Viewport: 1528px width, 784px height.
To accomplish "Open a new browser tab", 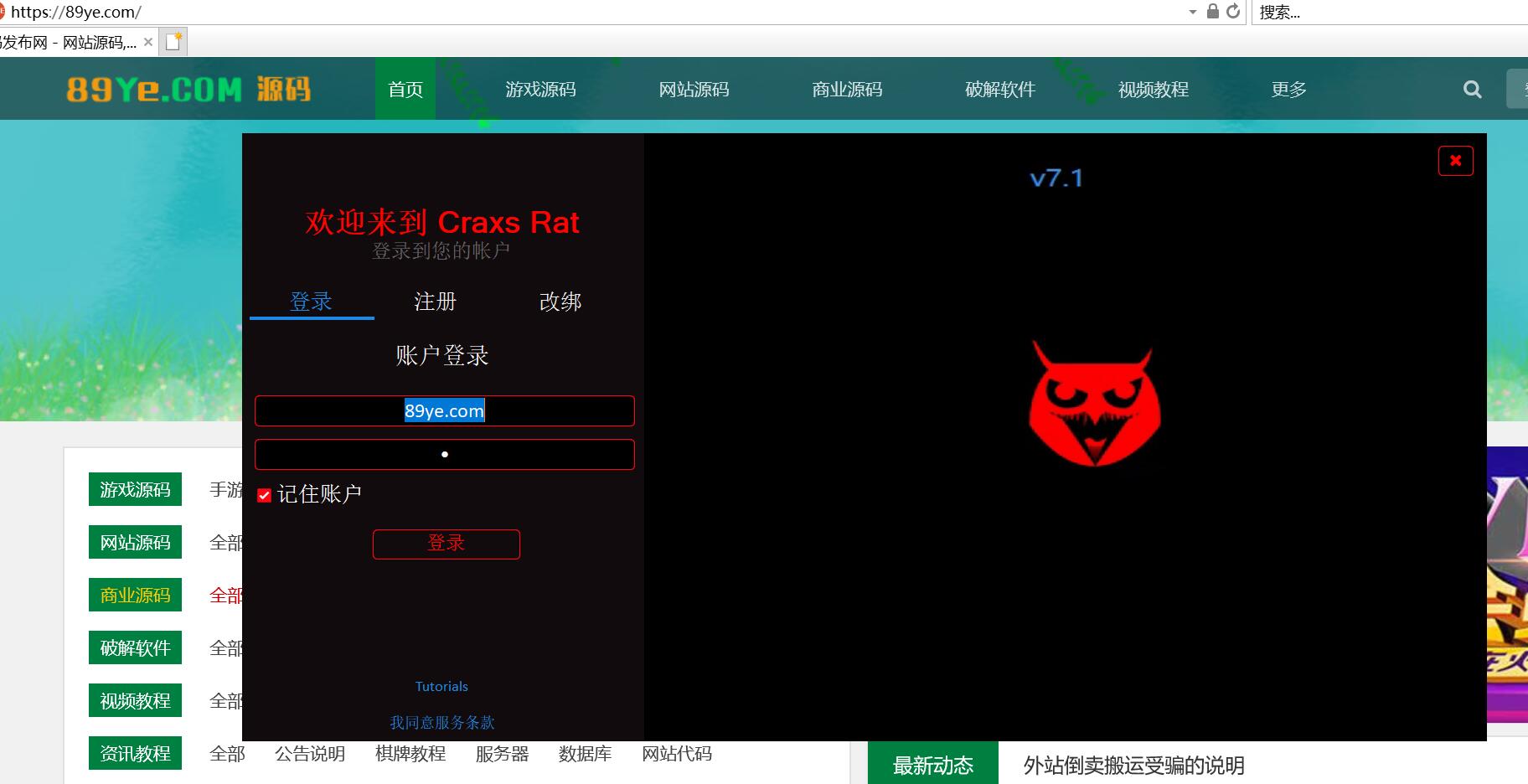I will click(x=174, y=42).
